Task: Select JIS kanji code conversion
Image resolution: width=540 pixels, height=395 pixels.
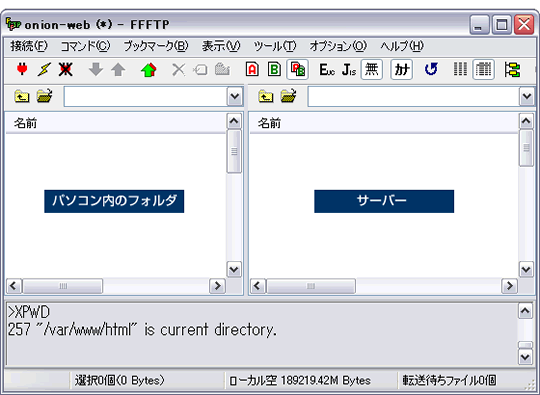Action: click(x=349, y=70)
